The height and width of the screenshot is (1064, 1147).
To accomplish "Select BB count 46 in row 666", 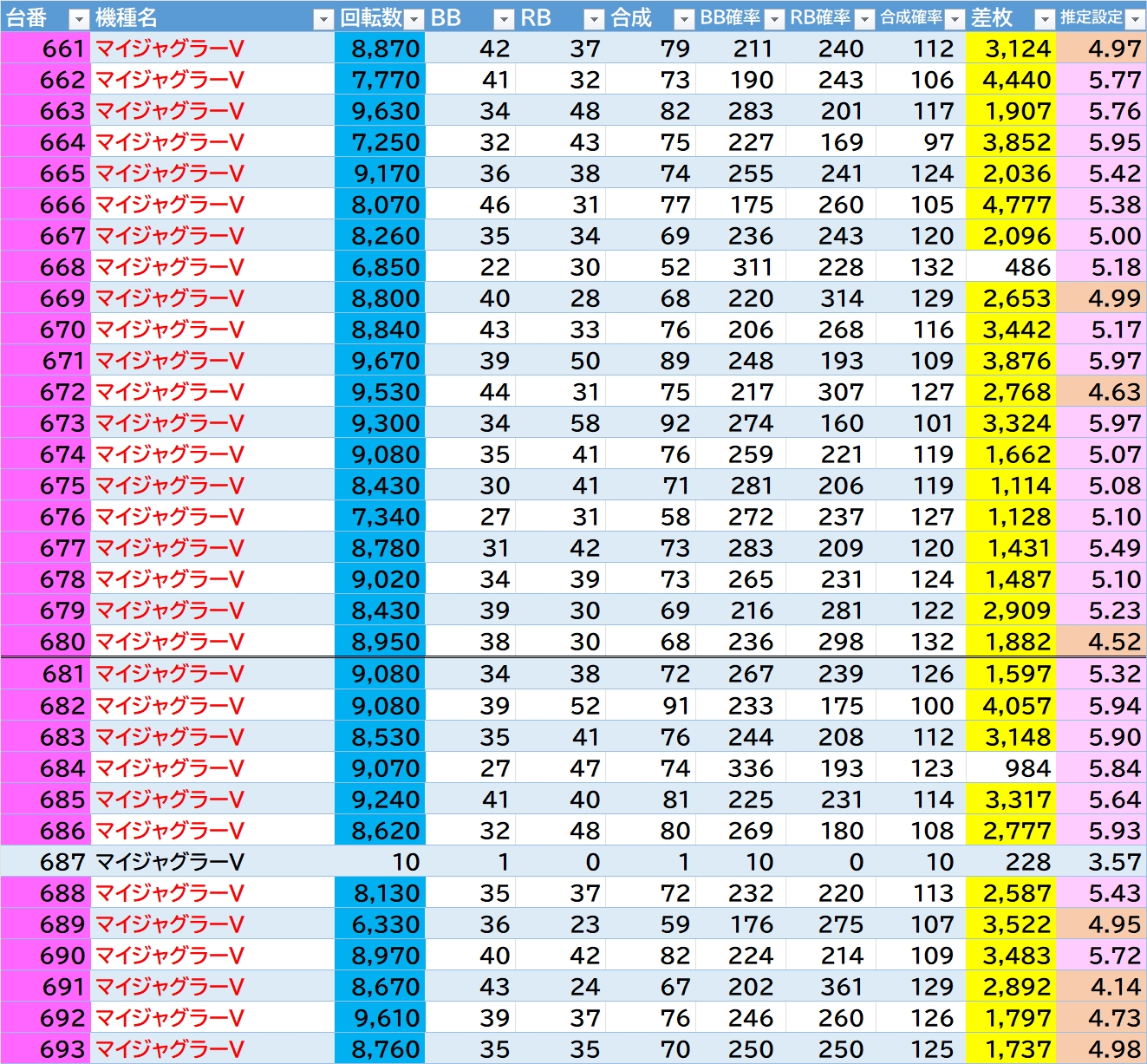I will coord(470,205).
